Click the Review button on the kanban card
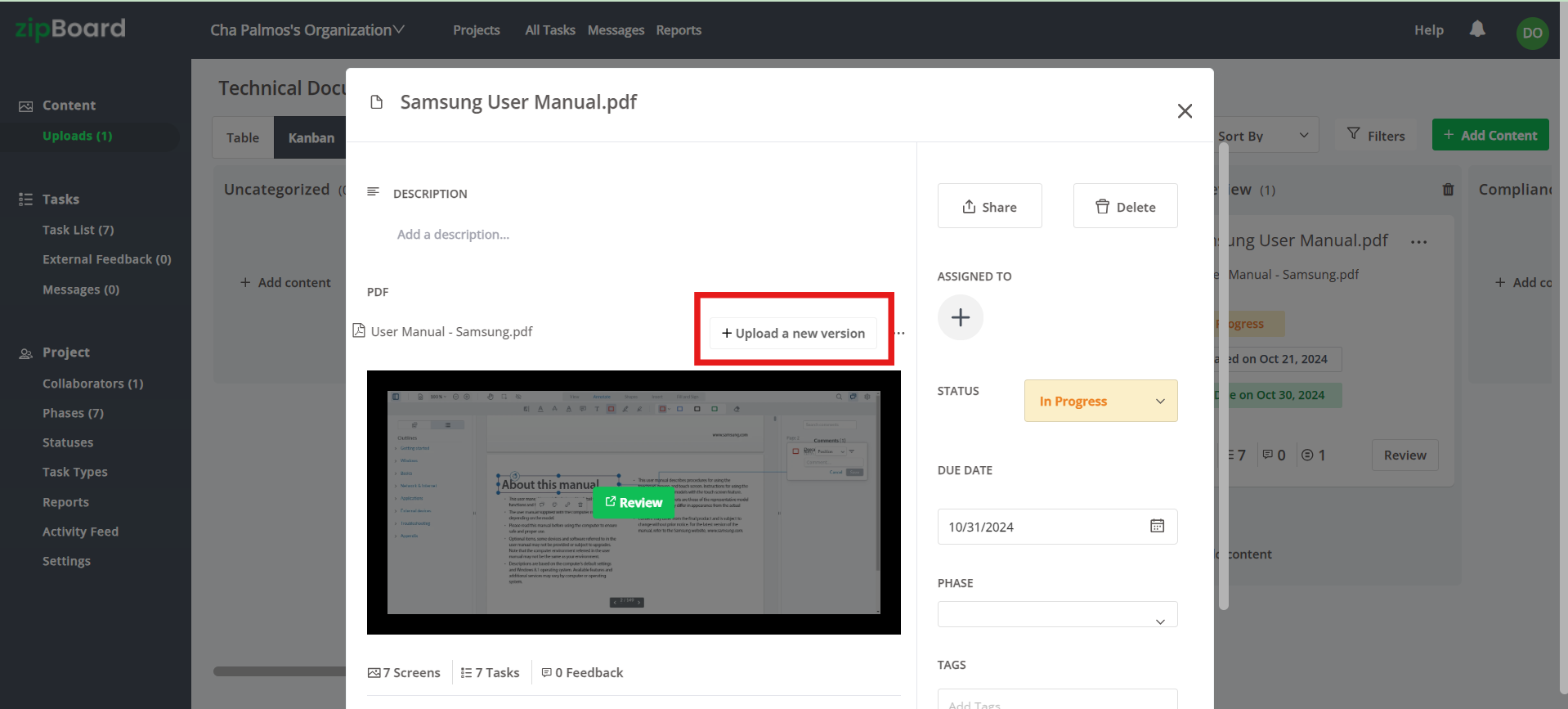Viewport: 1568px width, 709px height. tap(1404, 455)
